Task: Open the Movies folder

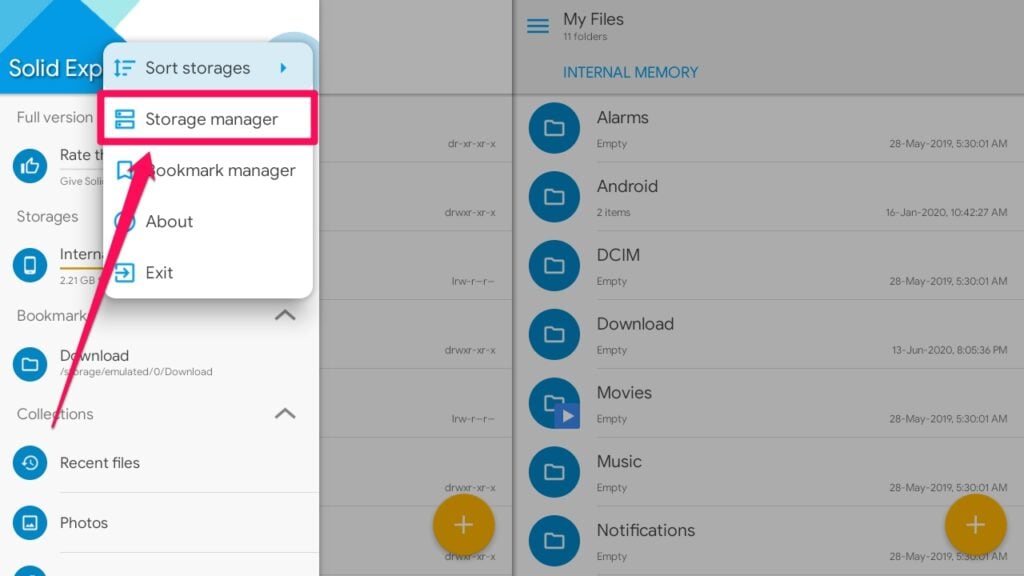Action: 769,403
